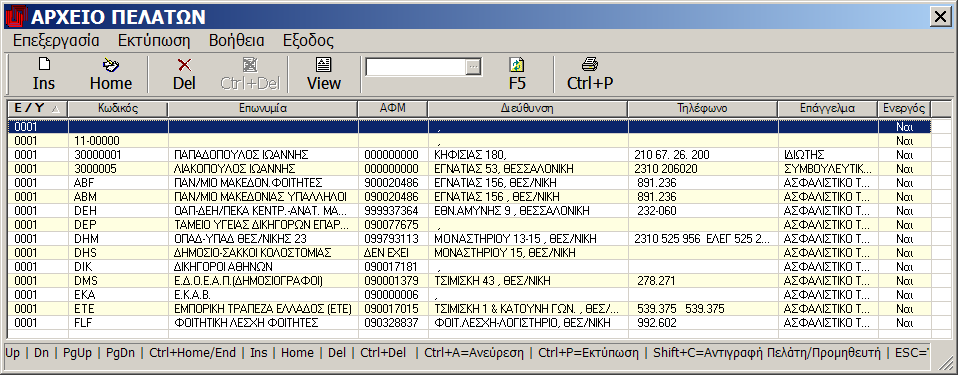Click the Ins new record icon
This screenshot has height=375, width=958.
click(44, 64)
